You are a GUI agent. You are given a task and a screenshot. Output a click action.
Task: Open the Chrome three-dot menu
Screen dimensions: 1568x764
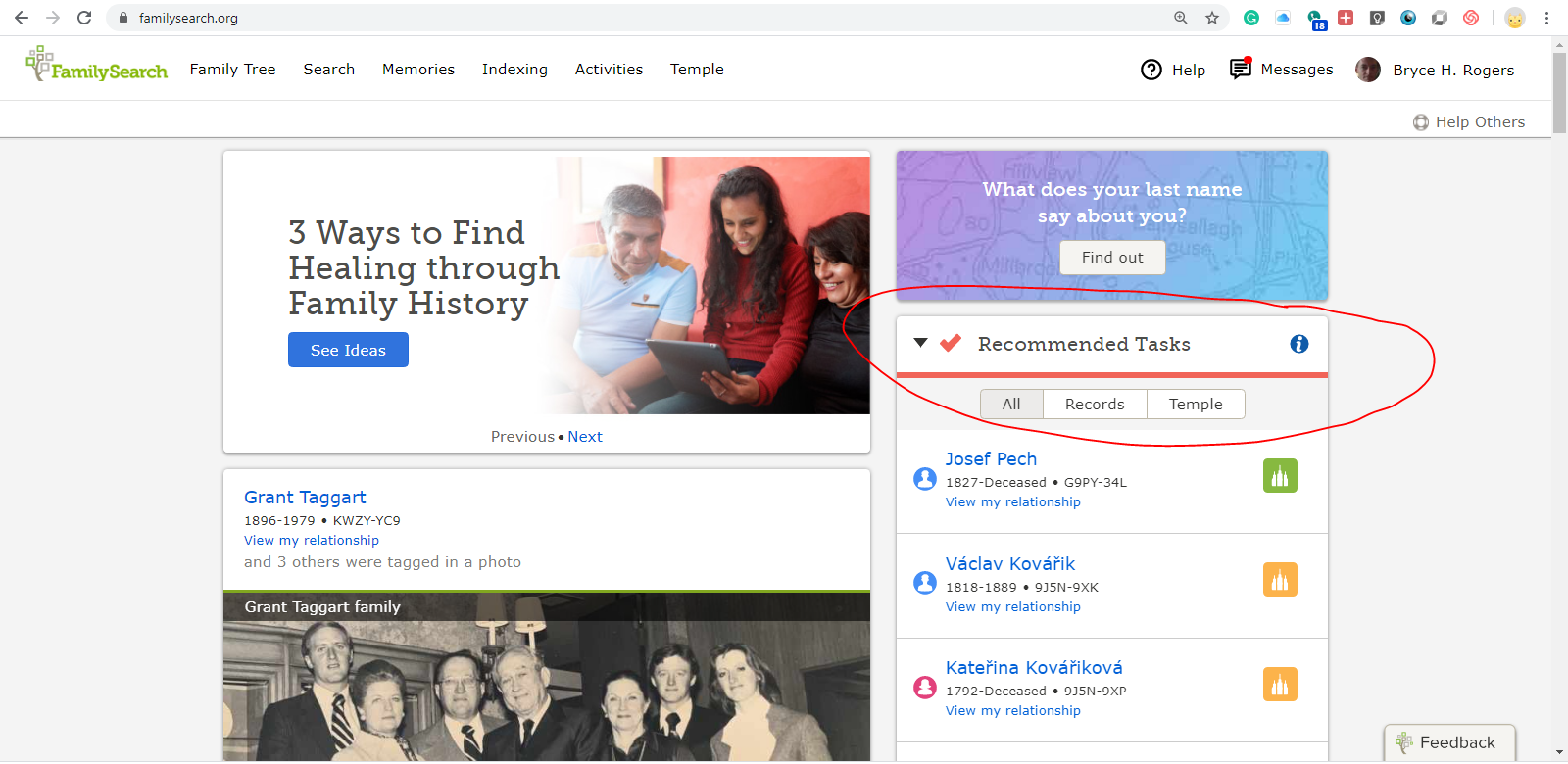[1546, 18]
